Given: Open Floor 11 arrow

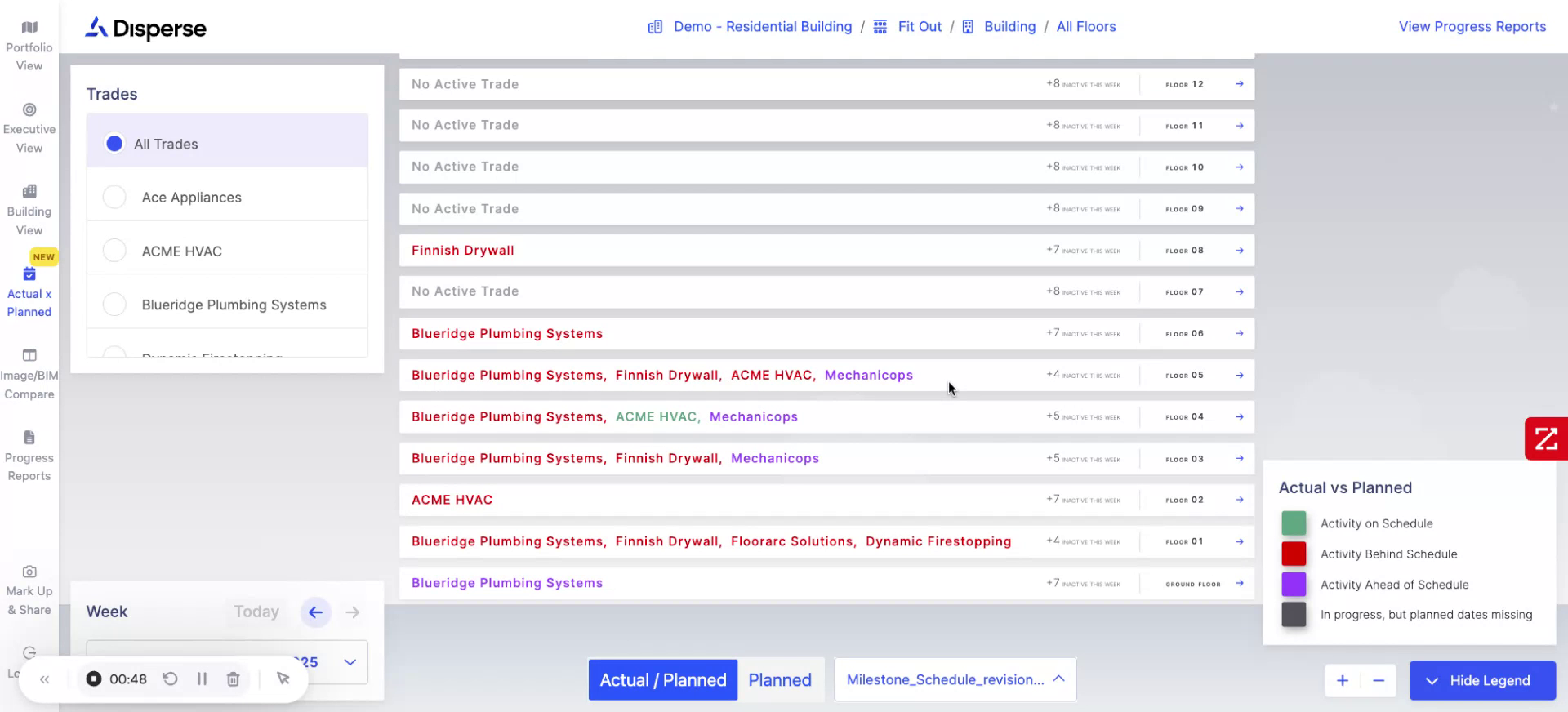Looking at the screenshot, I should point(1240,126).
